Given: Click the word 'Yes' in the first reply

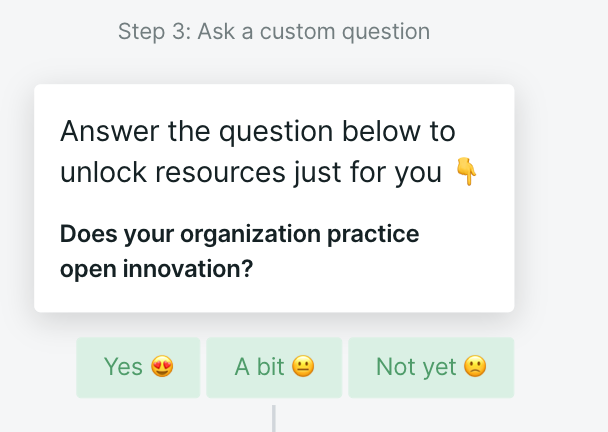Looking at the screenshot, I should pos(123,367).
